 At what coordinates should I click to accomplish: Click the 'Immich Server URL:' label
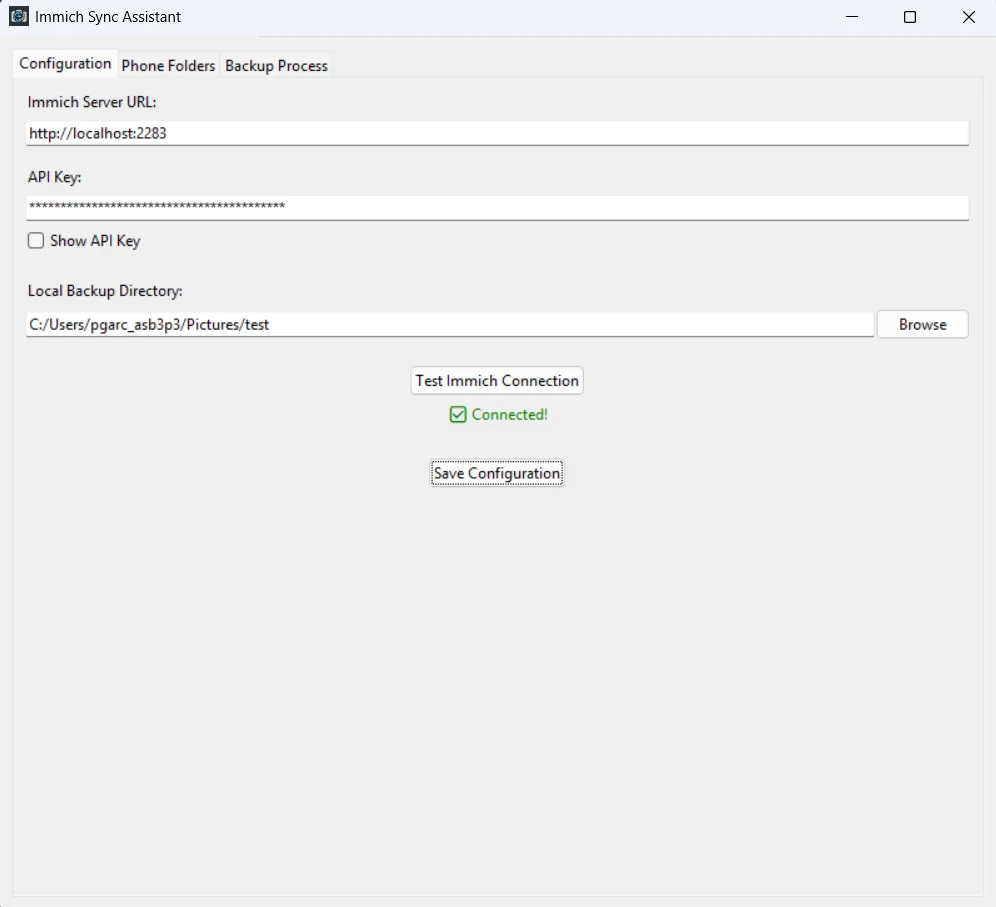point(92,102)
